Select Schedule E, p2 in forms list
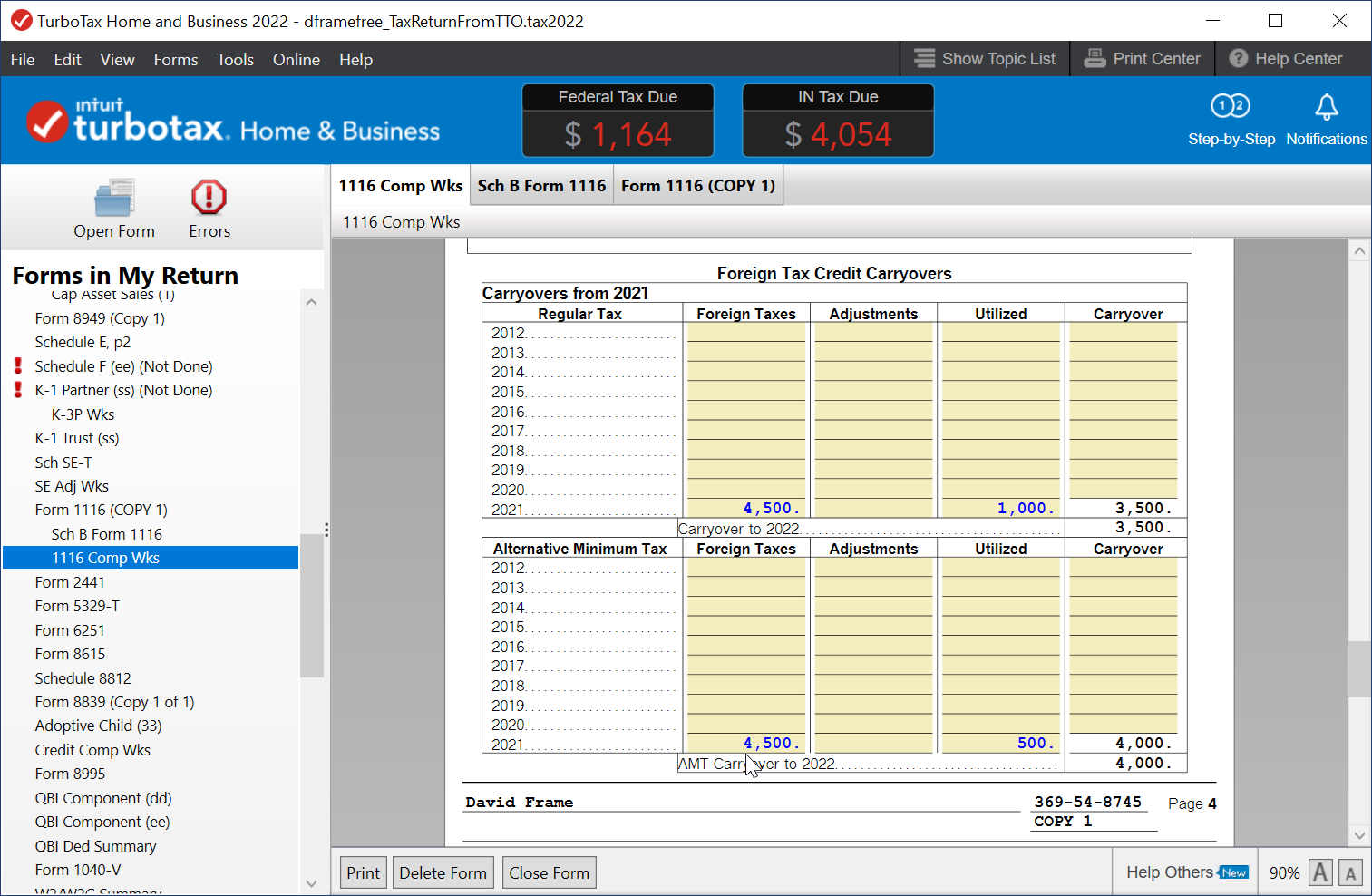 coord(83,342)
